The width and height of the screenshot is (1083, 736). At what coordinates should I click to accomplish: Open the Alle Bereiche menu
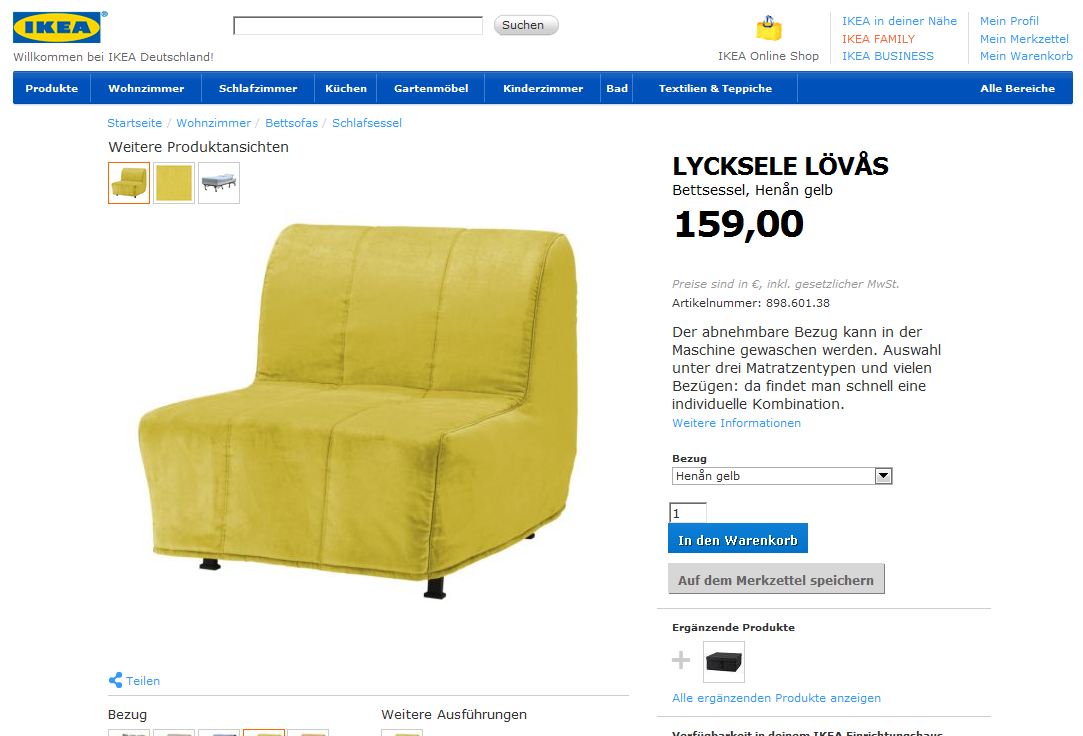click(x=1017, y=88)
